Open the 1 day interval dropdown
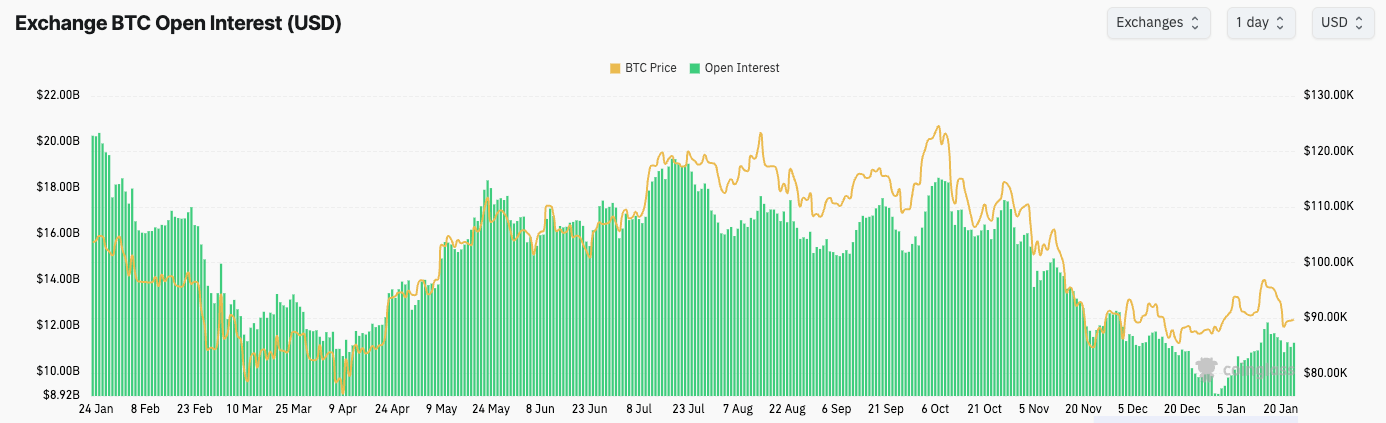This screenshot has width=1386, height=423. 1261,23
